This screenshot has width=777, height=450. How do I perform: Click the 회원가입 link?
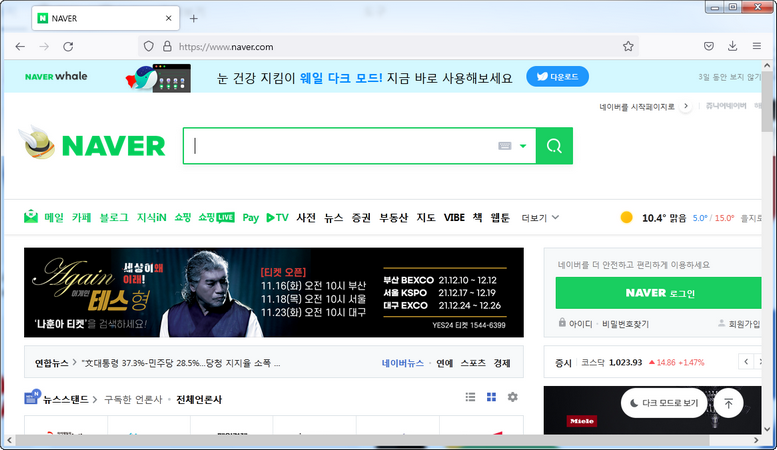[744, 324]
